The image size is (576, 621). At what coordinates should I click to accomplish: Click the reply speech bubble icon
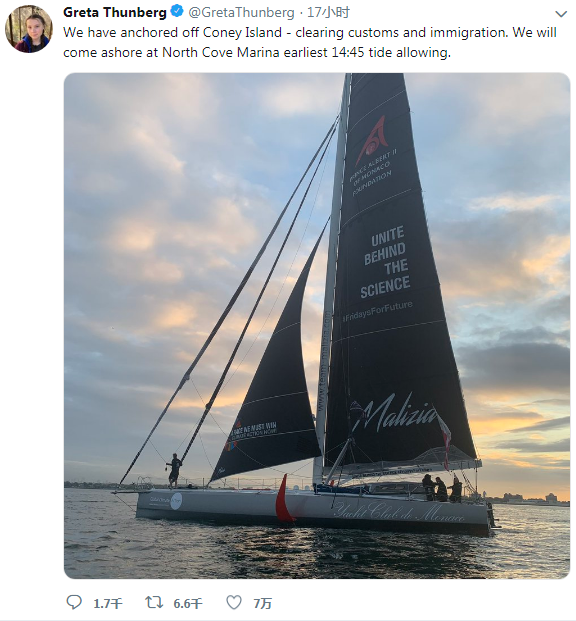point(74,602)
